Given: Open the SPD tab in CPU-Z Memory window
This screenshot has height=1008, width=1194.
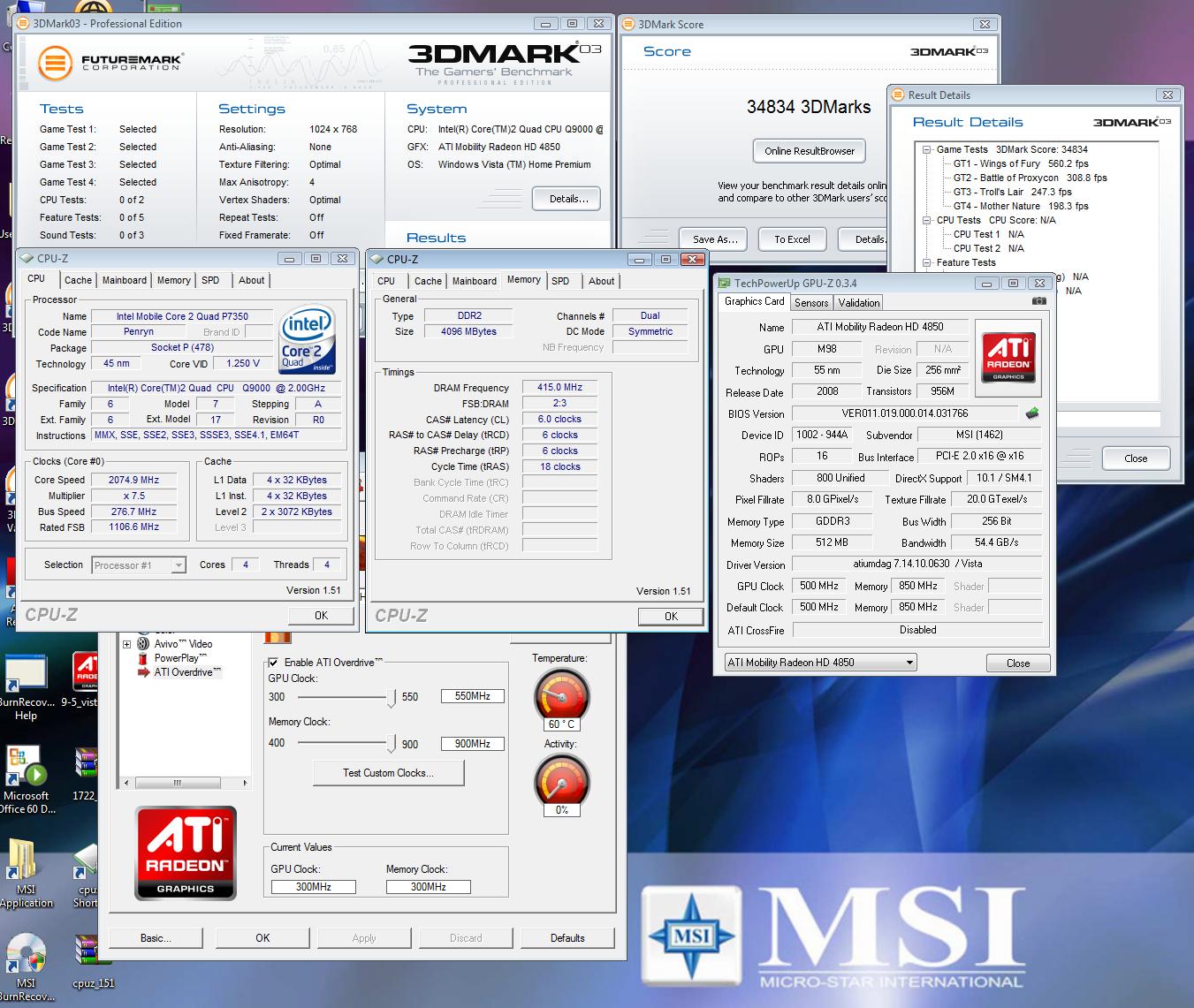Looking at the screenshot, I should (x=560, y=281).
